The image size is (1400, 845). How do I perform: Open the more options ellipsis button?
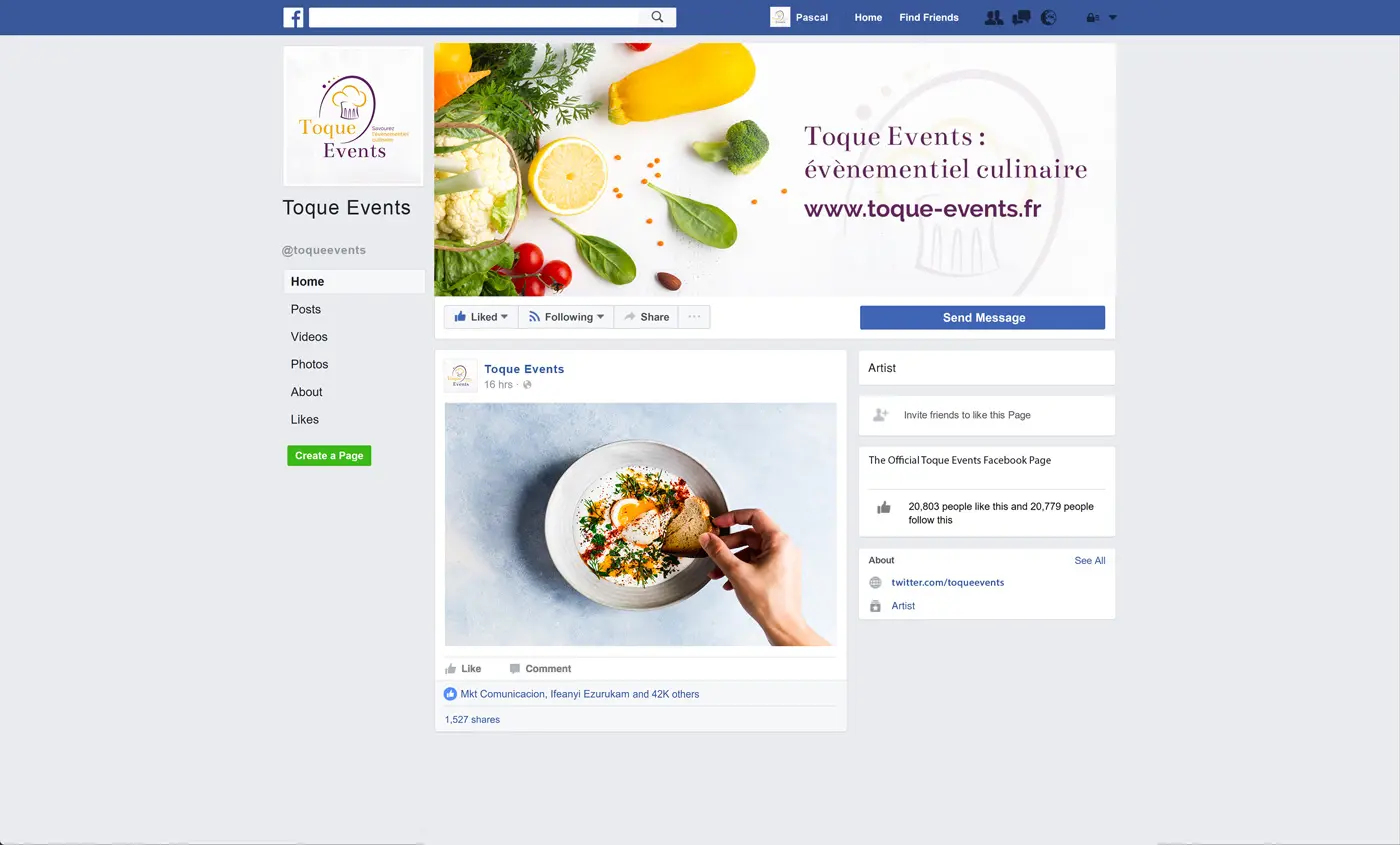pyautogui.click(x=694, y=317)
